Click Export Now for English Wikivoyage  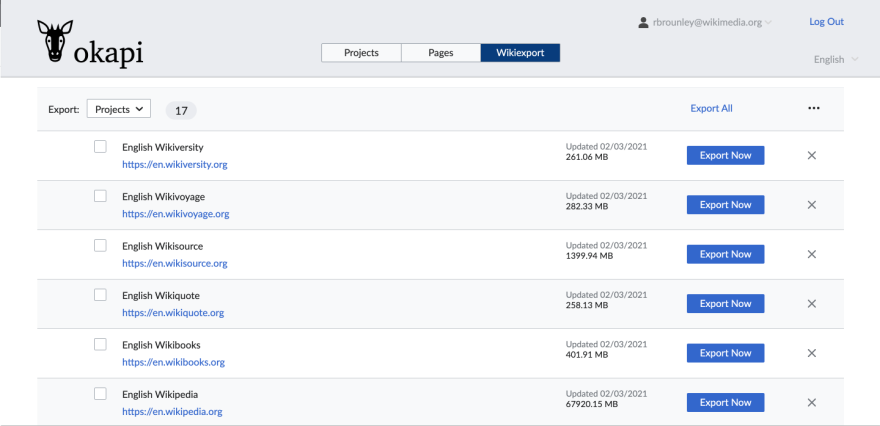click(x=725, y=205)
